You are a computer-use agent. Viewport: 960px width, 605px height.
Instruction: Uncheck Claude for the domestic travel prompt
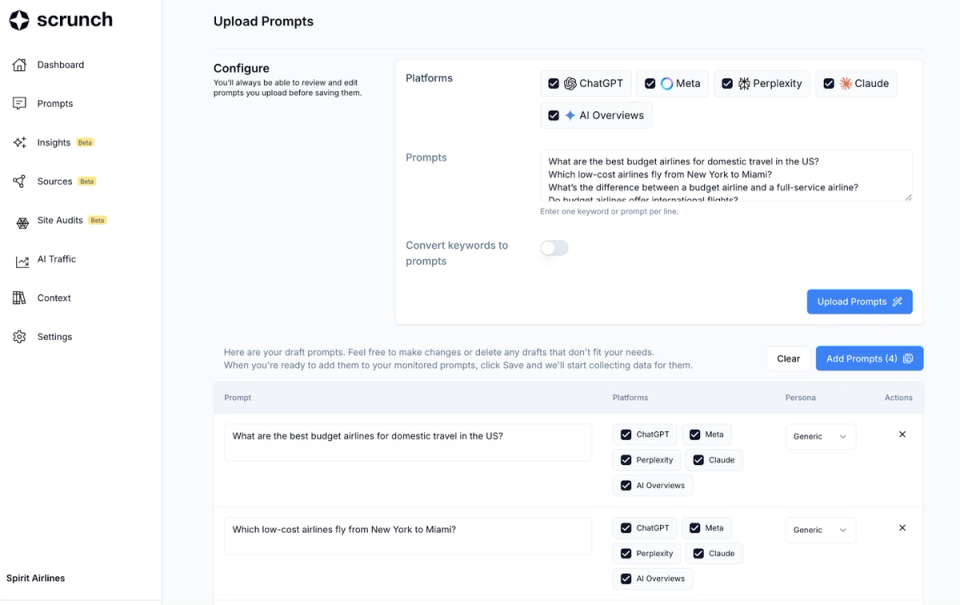point(699,460)
